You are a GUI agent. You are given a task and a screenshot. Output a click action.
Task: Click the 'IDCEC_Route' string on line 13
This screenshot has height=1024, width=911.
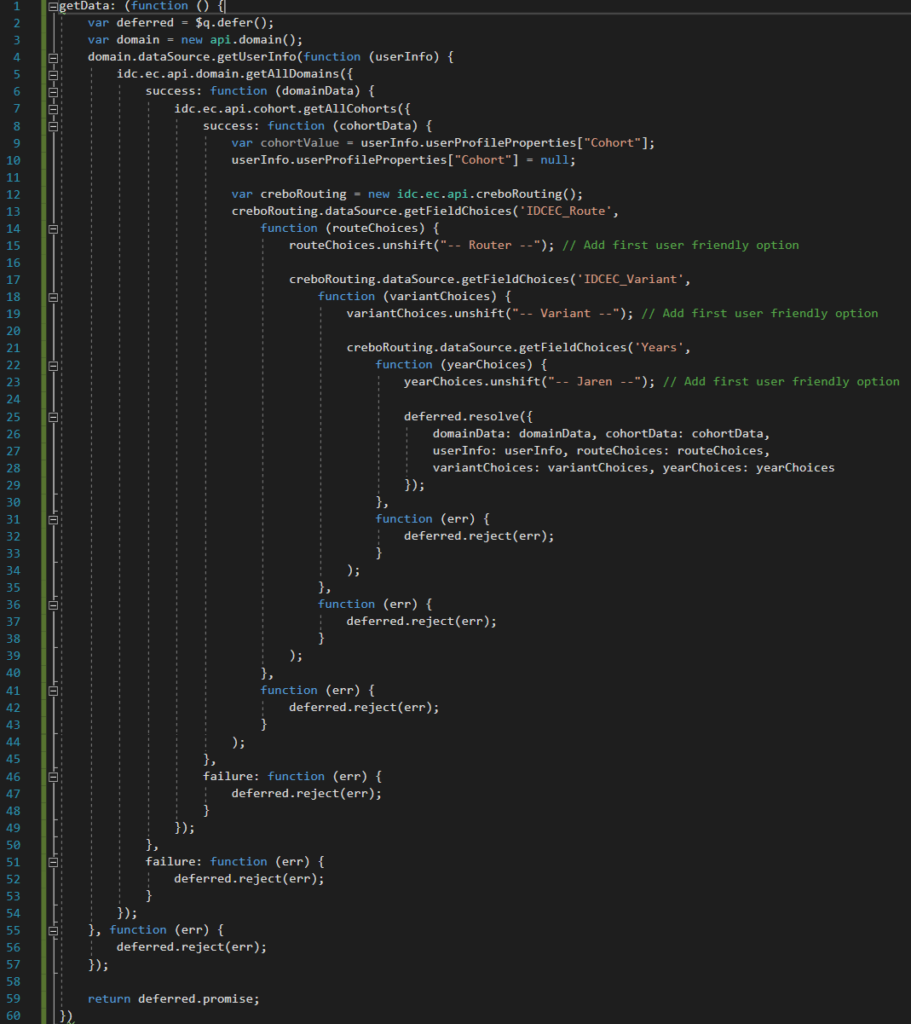click(566, 211)
